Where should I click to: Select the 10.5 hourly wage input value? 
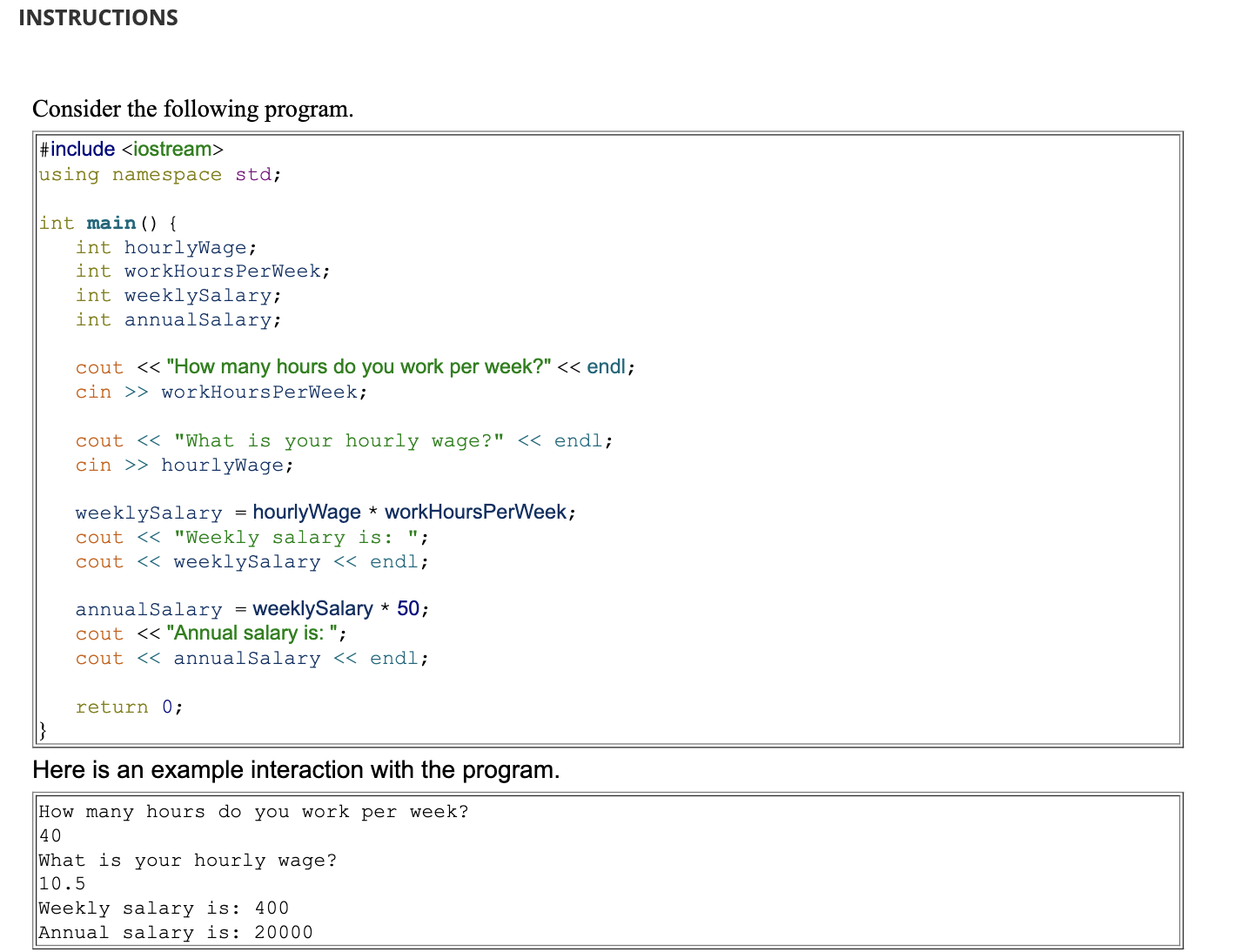point(63,883)
